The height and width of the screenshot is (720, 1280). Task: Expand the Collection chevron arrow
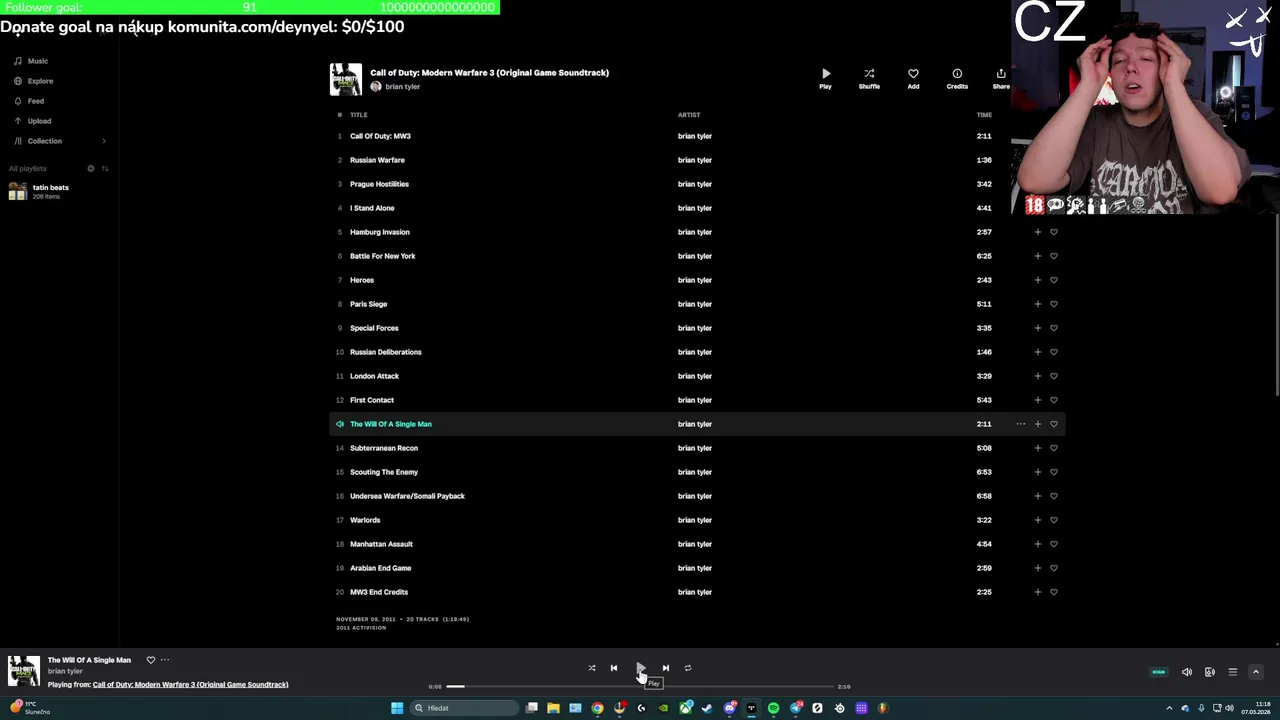click(104, 141)
